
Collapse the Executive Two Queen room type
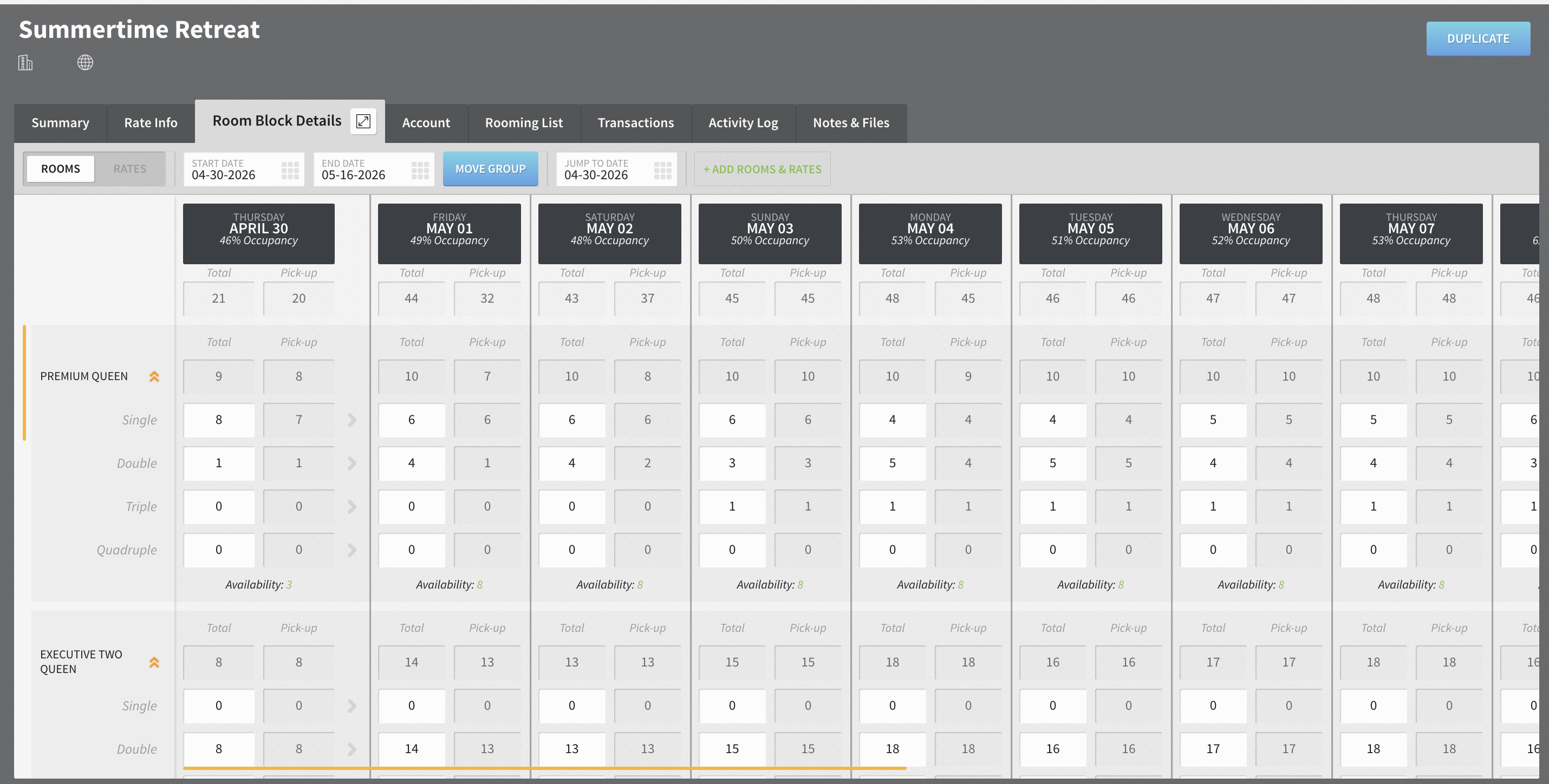(x=154, y=662)
